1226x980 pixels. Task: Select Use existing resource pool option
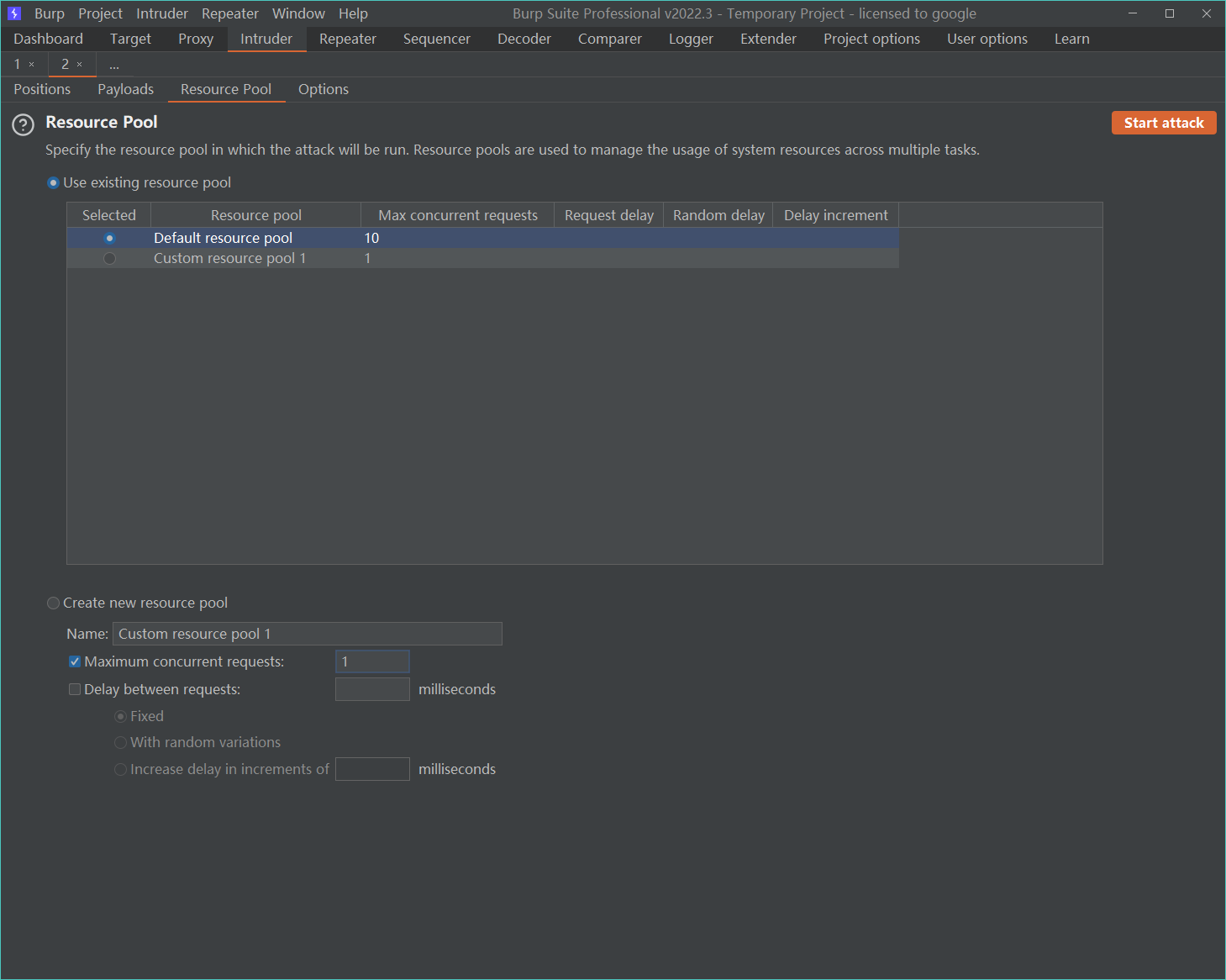pos(54,182)
